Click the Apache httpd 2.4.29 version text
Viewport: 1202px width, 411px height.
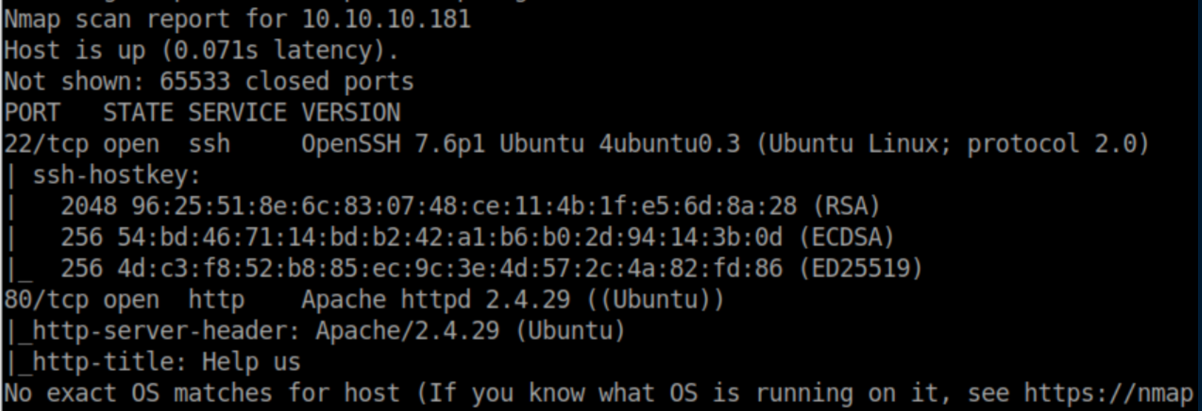pos(435,299)
